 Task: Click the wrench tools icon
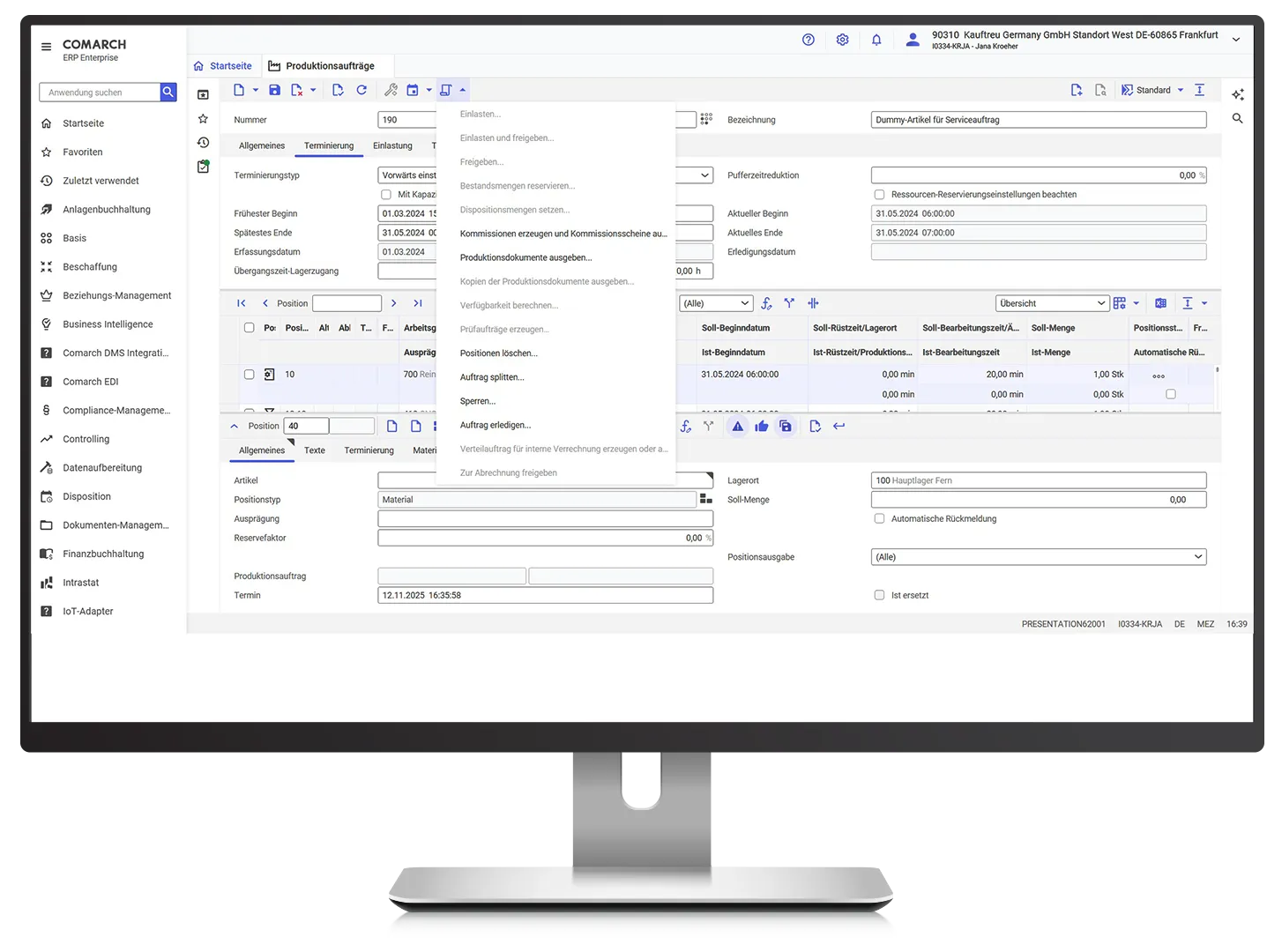pos(391,90)
